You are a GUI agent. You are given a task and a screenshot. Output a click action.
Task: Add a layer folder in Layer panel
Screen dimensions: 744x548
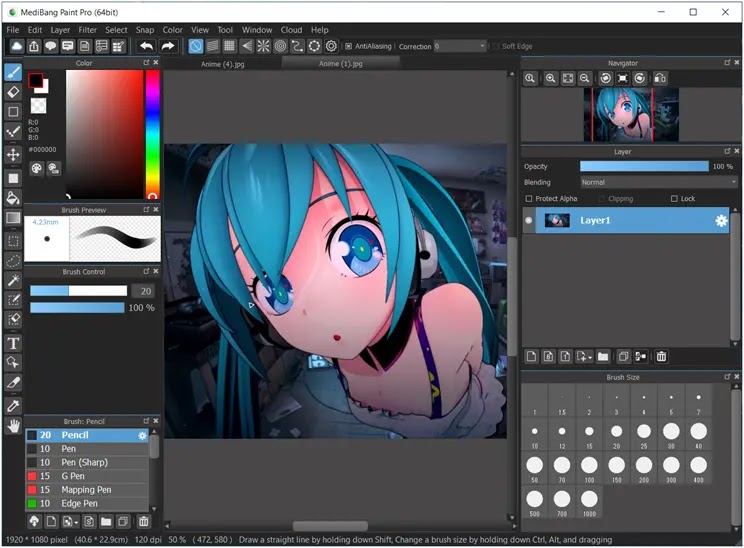[x=603, y=356]
